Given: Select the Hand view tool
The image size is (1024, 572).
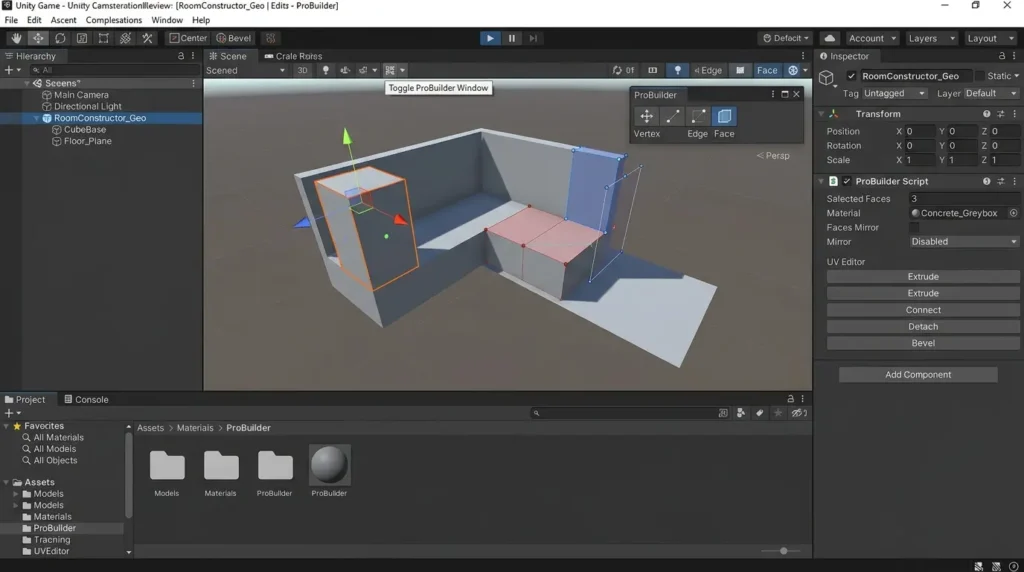Looking at the screenshot, I should click(x=16, y=38).
